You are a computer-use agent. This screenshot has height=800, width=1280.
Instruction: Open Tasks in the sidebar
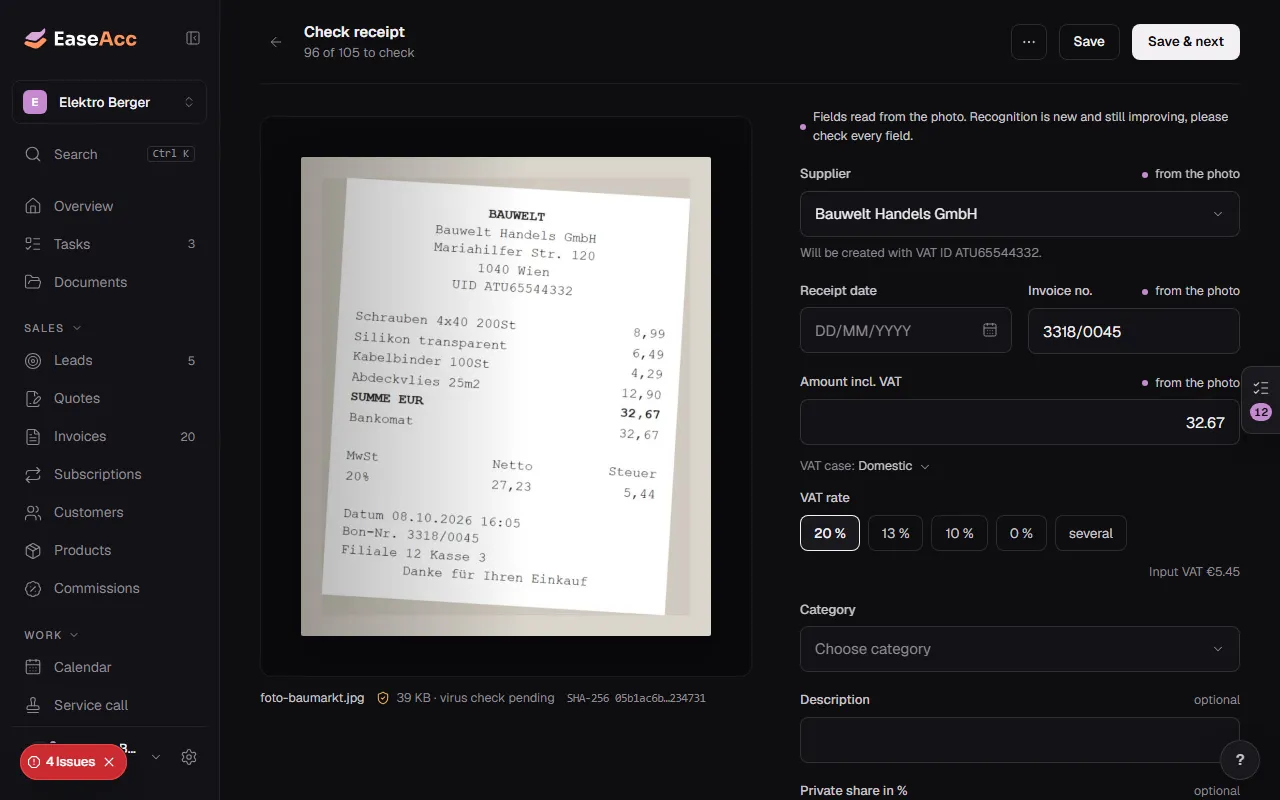coord(109,244)
